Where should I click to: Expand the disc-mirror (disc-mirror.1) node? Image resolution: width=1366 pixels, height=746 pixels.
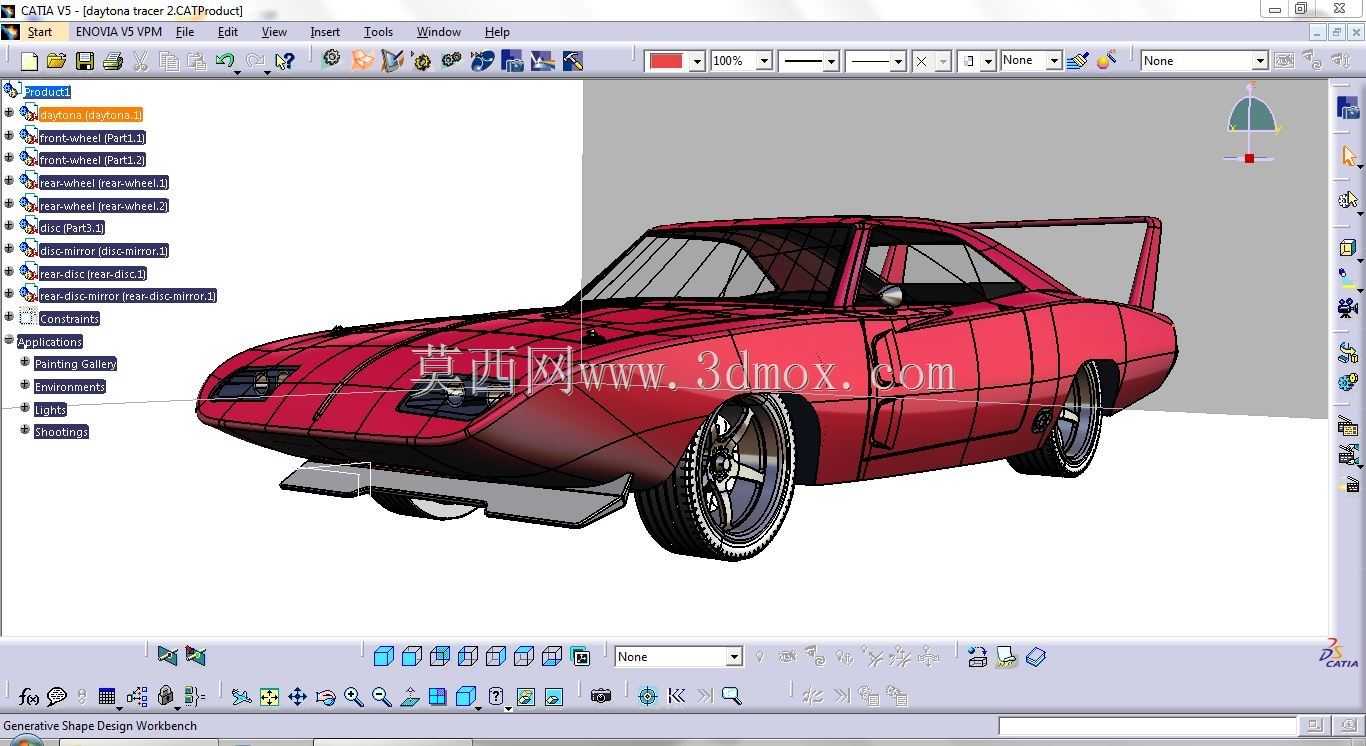(9, 249)
